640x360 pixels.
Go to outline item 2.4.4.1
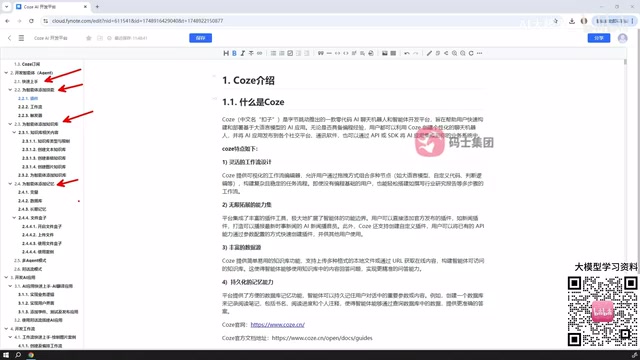click(42, 226)
